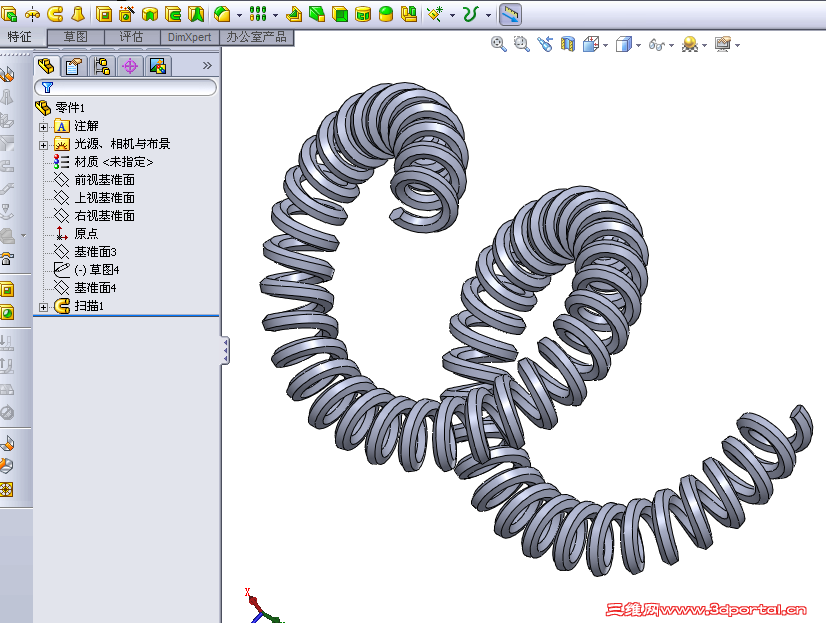Image resolution: width=826 pixels, height=623 pixels.
Task: Switch to the DimXpert tab
Action: tap(189, 37)
